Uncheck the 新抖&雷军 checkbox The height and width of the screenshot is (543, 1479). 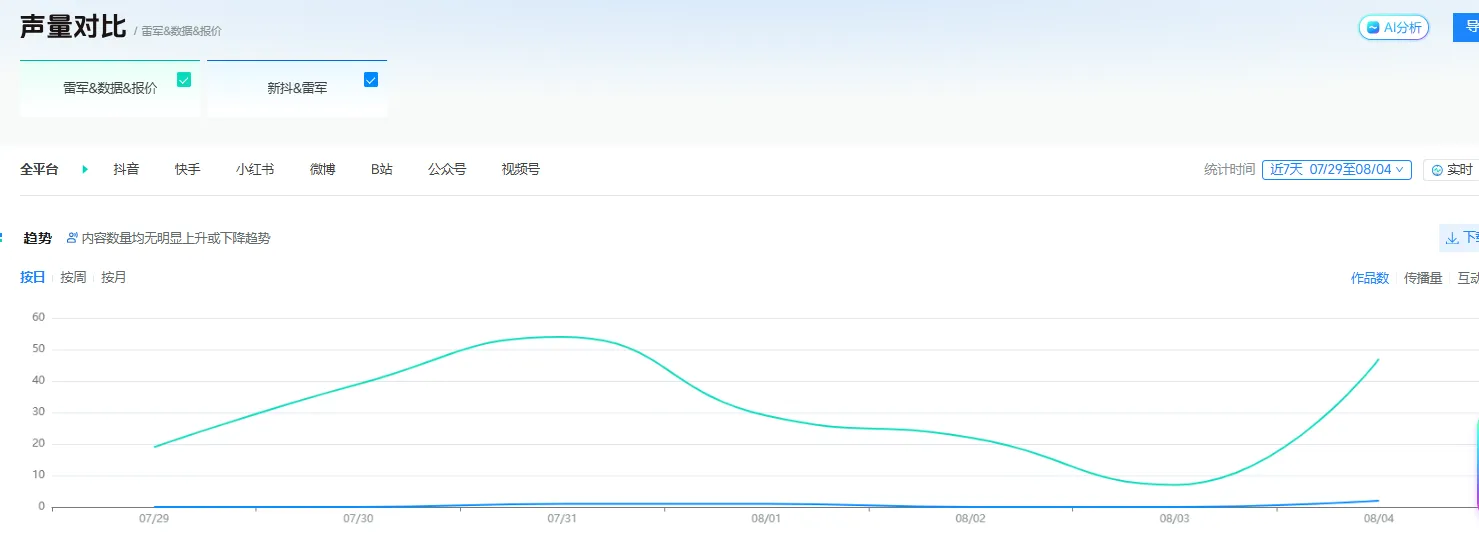(x=371, y=80)
